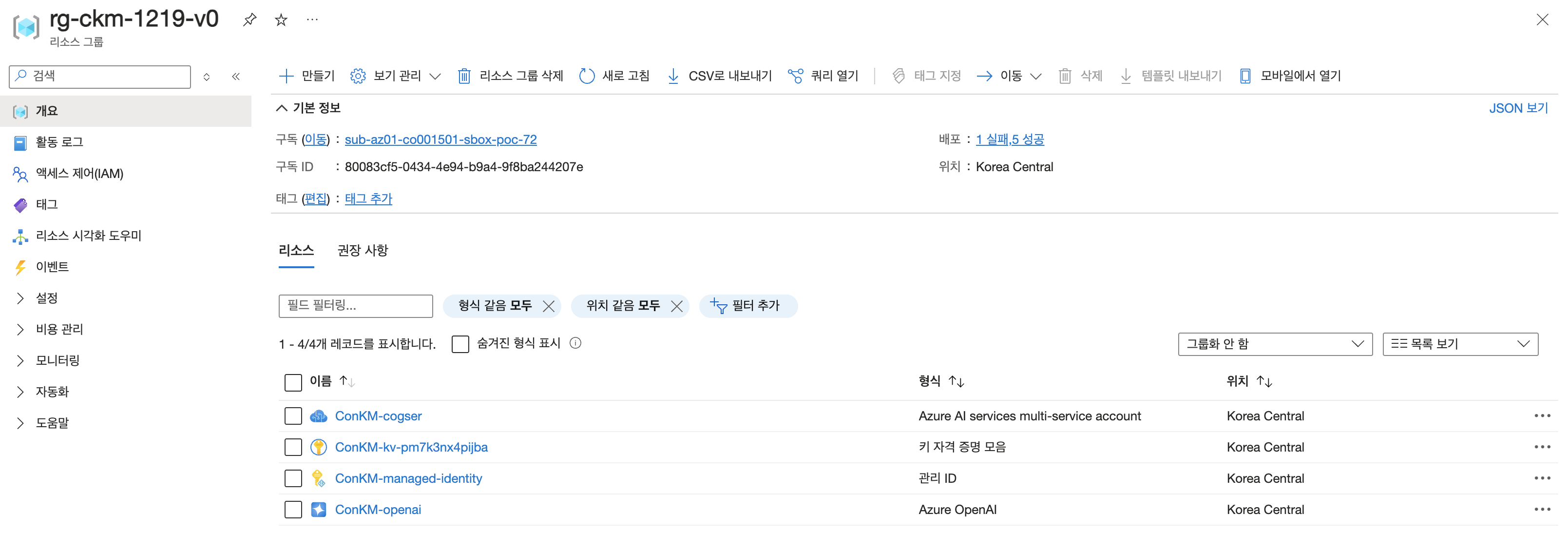Check the ConKM-cogser row checkbox
1568x553 pixels.
click(293, 416)
